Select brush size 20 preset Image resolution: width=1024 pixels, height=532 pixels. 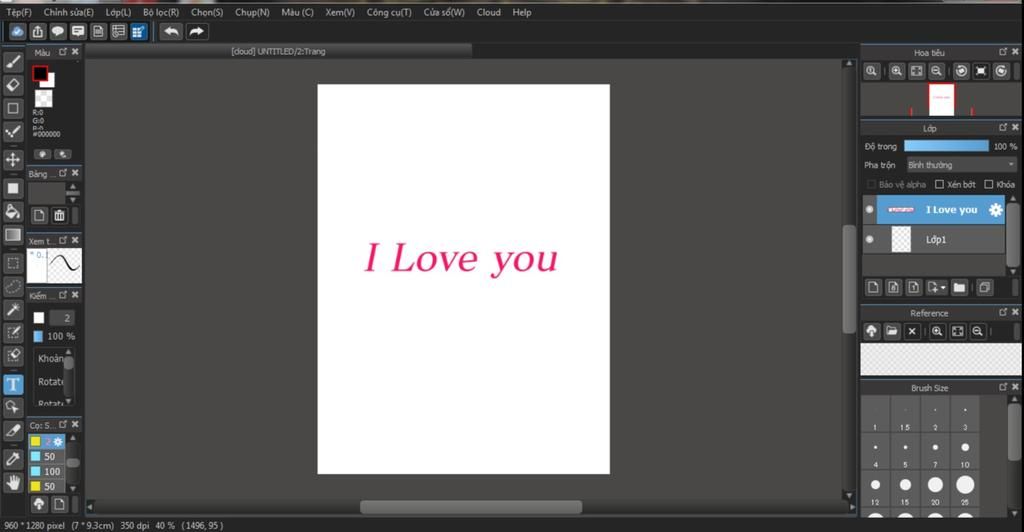point(935,489)
